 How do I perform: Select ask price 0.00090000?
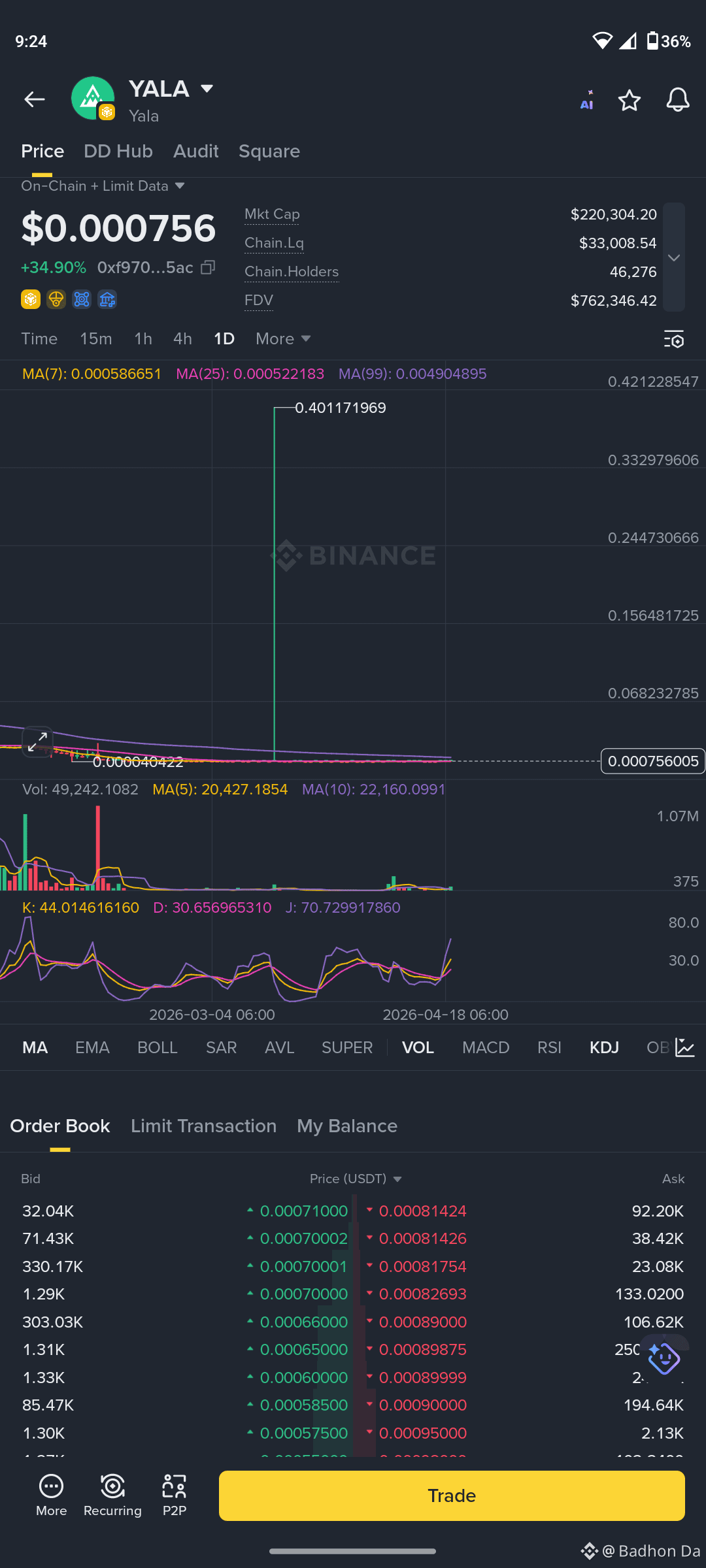pos(423,1405)
